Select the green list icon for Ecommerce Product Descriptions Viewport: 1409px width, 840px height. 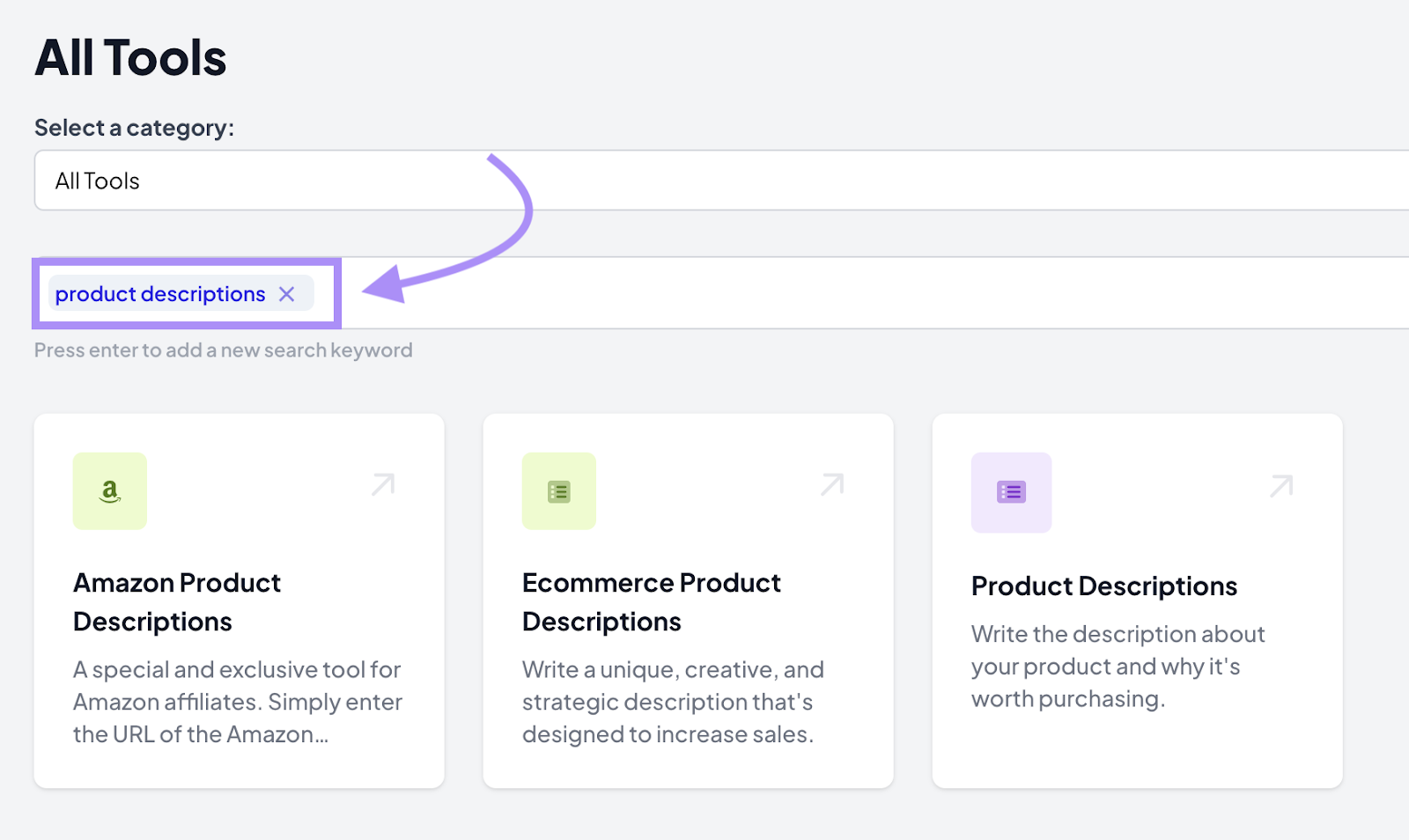point(558,490)
